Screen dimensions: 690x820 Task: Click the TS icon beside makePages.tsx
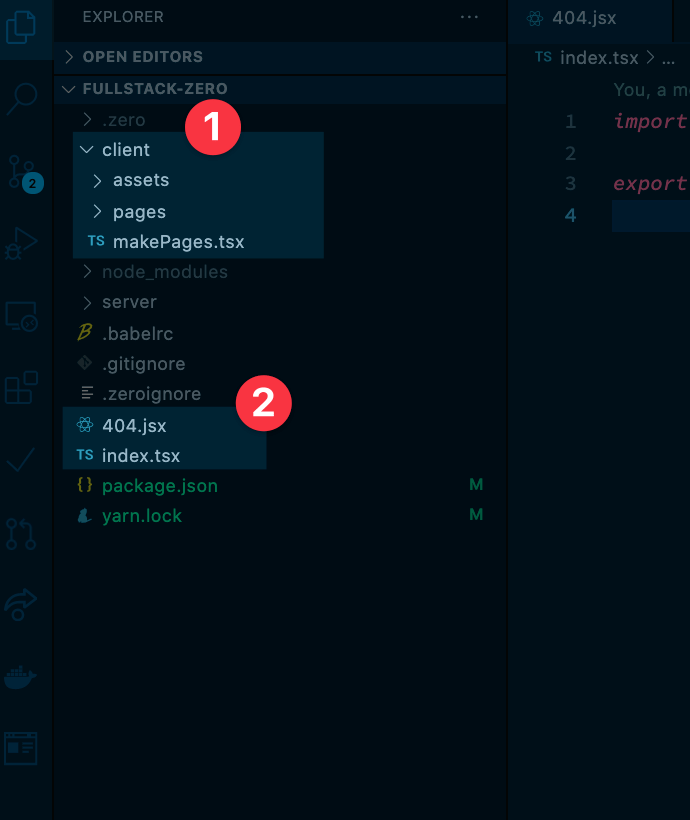point(96,241)
